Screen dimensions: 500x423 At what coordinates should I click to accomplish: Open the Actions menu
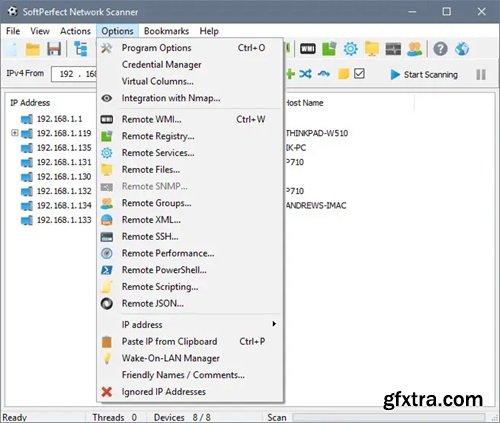point(75,31)
